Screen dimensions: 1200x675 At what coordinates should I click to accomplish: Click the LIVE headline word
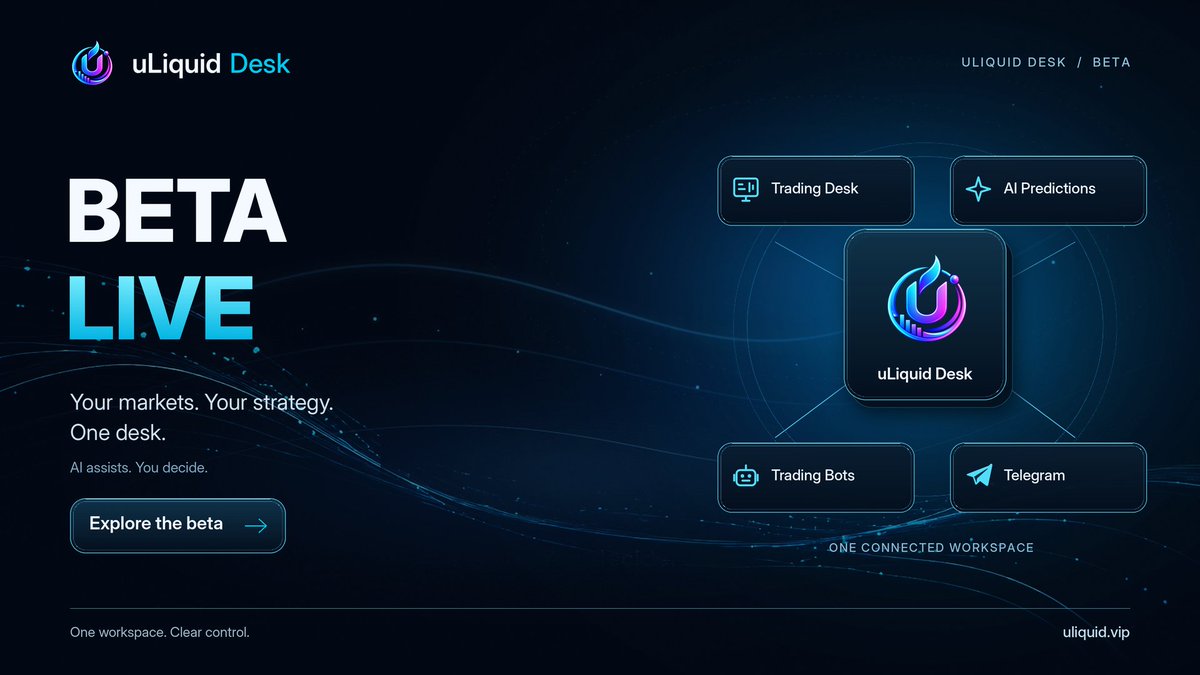pyautogui.click(x=160, y=306)
